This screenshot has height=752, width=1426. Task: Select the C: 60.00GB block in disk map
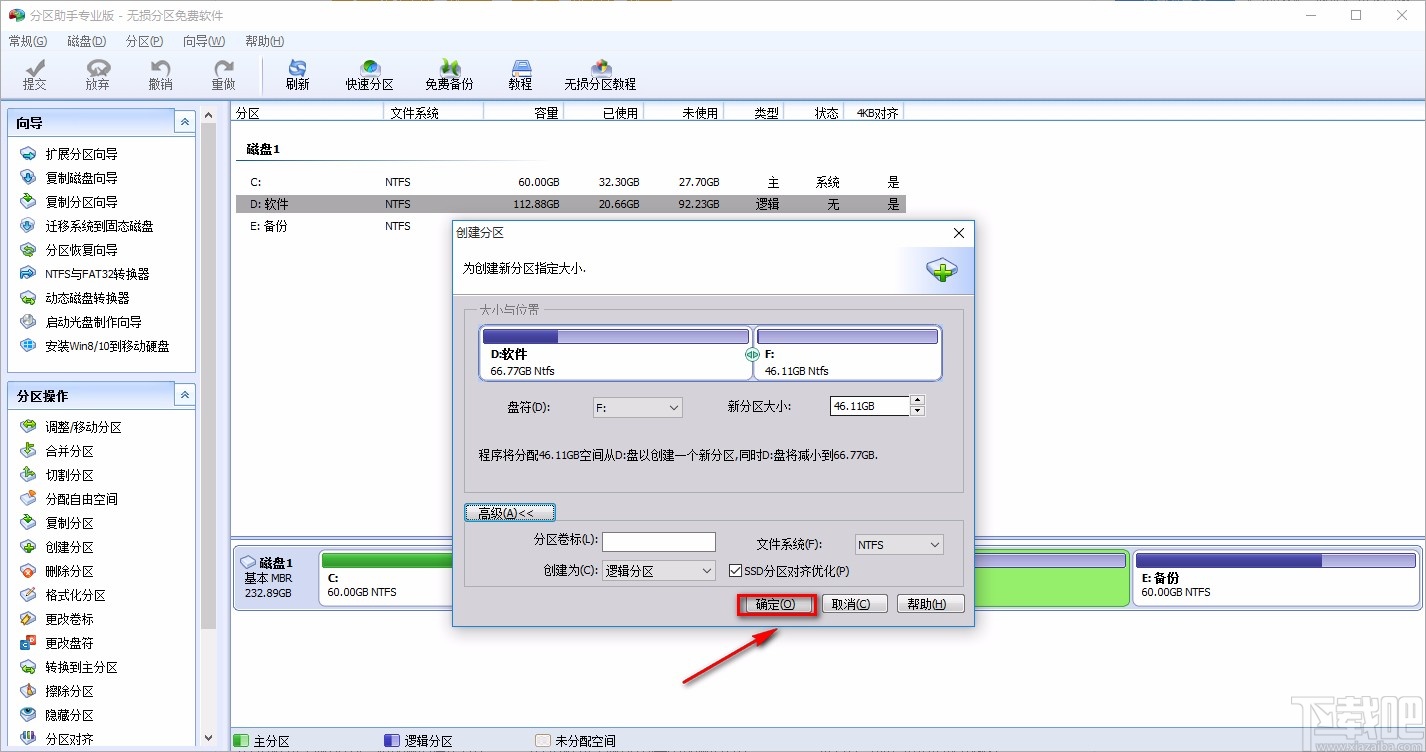point(386,578)
